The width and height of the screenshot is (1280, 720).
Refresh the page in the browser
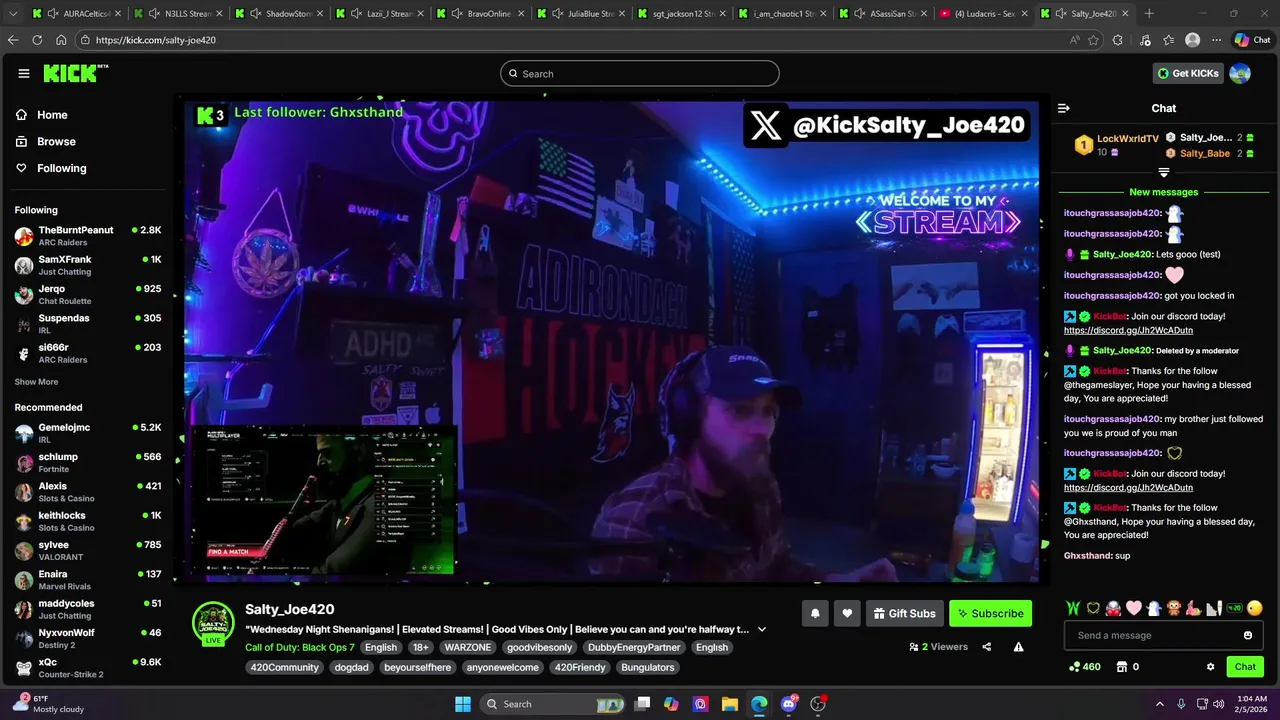(x=37, y=40)
